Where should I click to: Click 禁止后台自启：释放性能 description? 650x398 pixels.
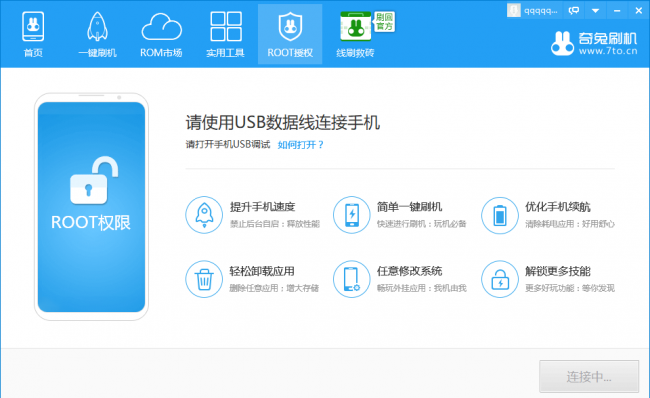tap(275, 224)
